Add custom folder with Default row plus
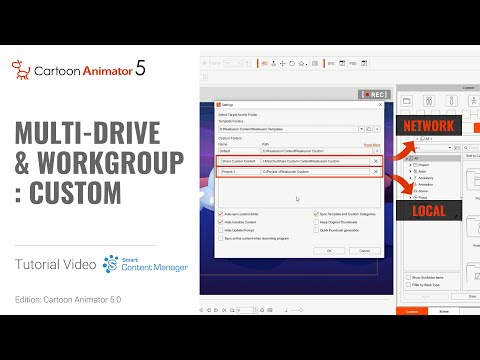Image resolution: width=480 pixels, height=360 pixels. tap(377, 151)
